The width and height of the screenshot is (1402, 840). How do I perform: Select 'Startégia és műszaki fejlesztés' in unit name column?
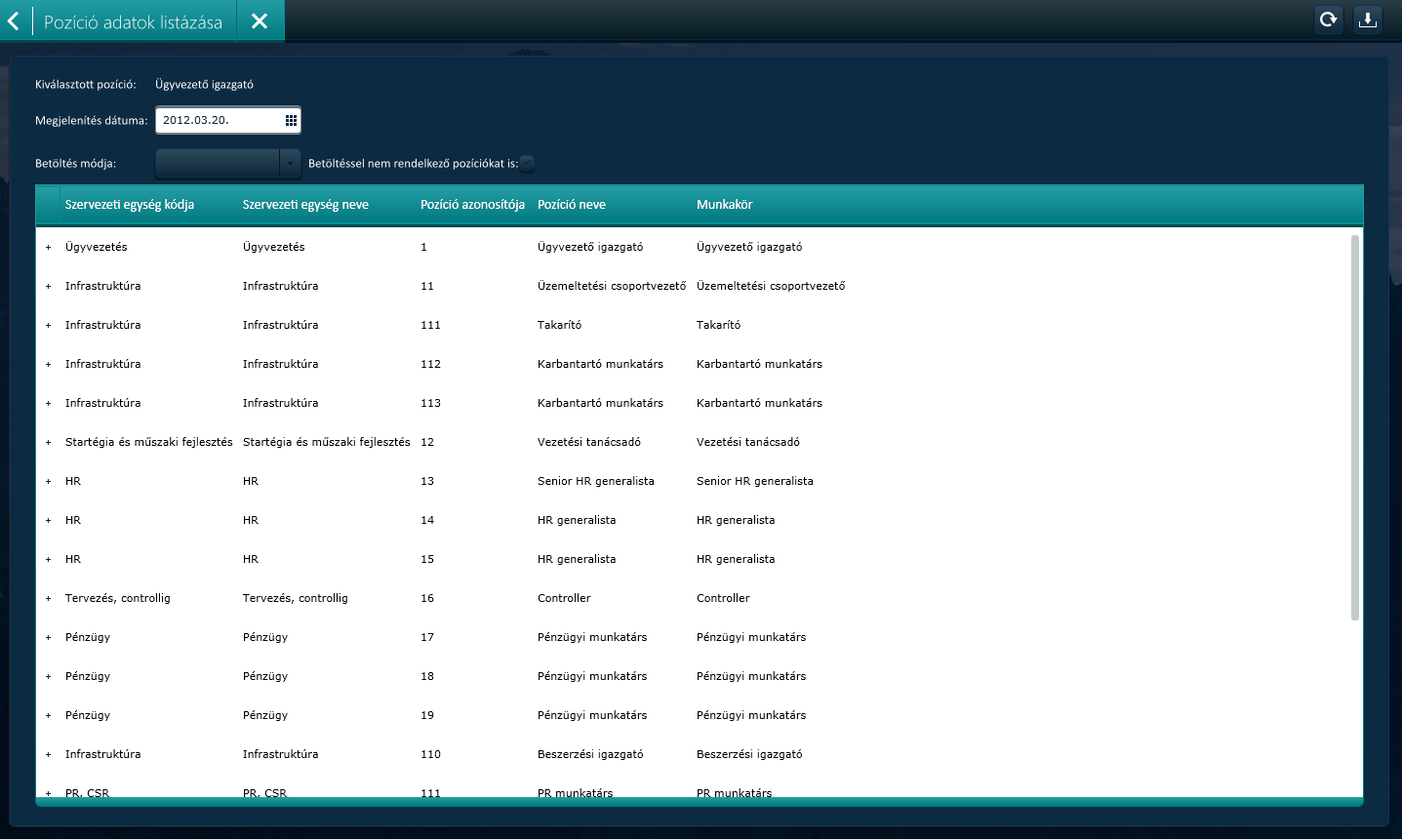327,442
